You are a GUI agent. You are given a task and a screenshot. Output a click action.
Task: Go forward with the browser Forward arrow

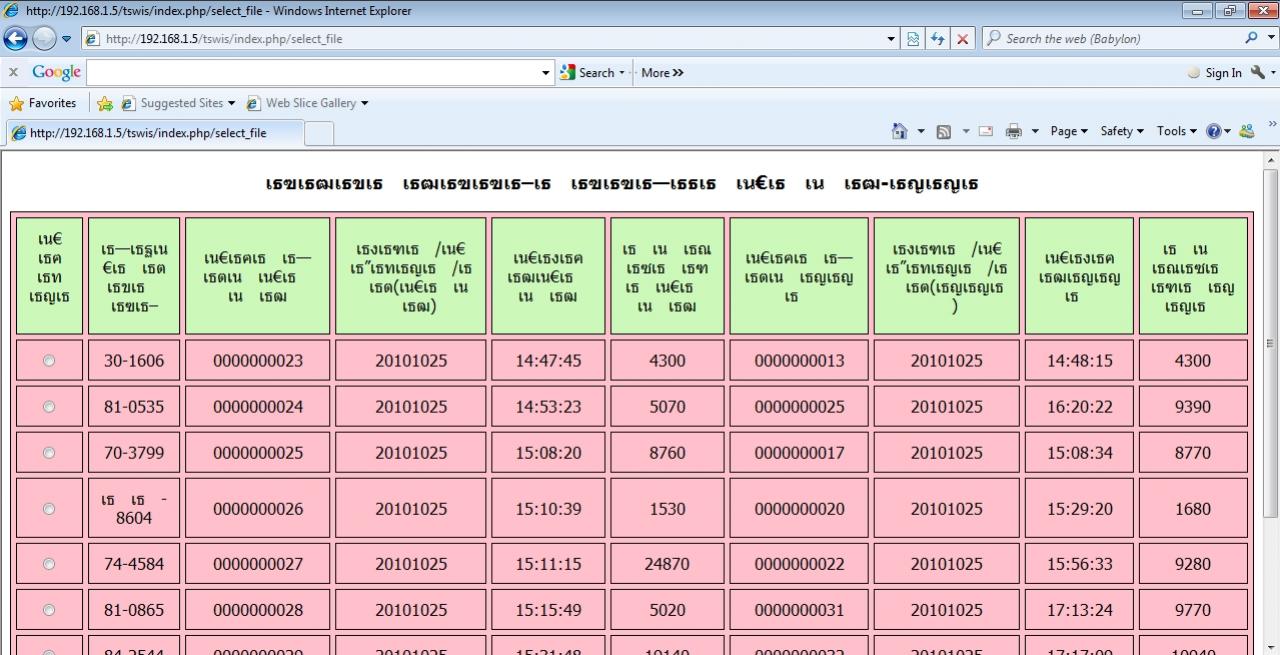(45, 39)
